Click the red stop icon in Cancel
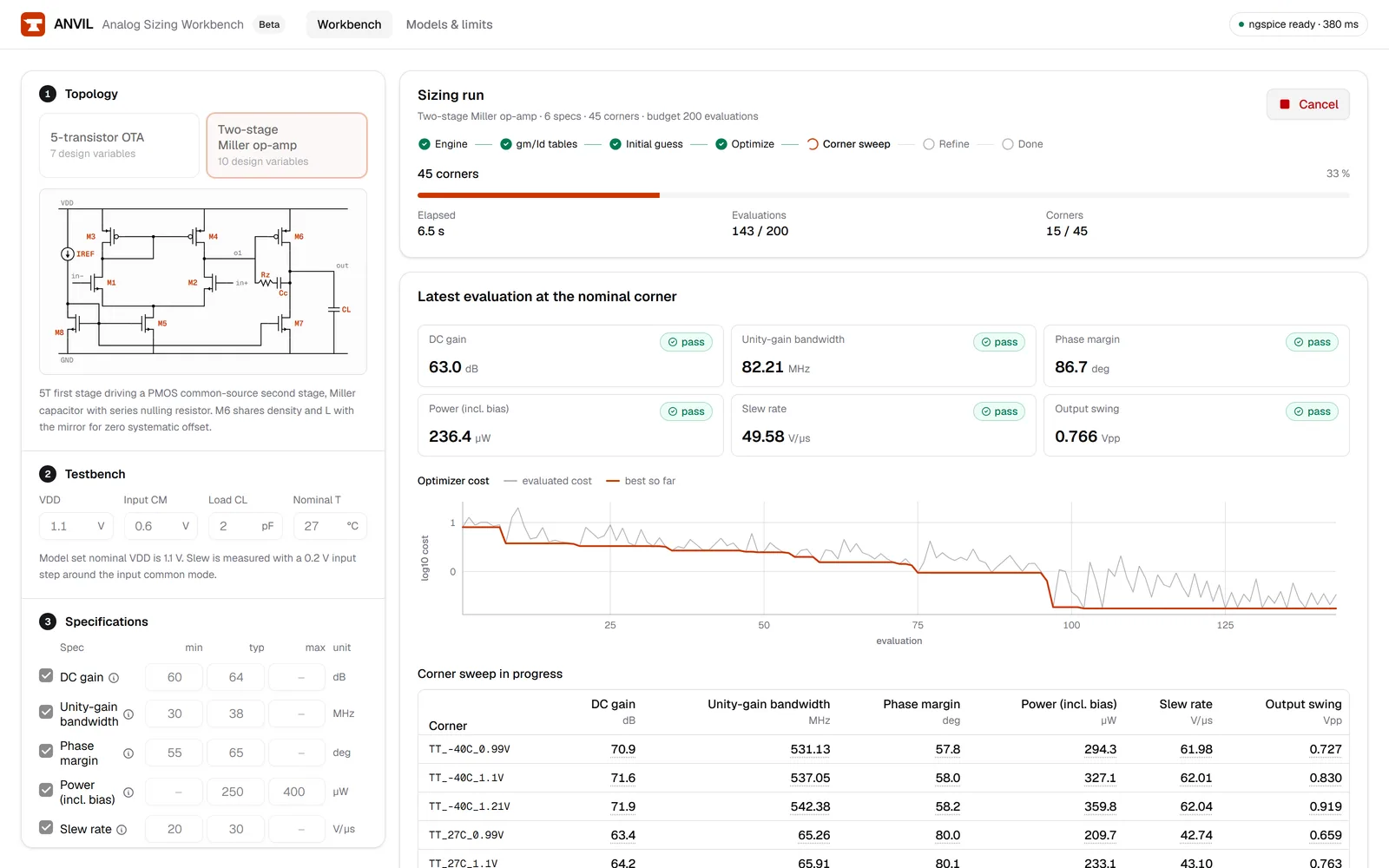Viewport: 1389px width, 868px height. click(x=1285, y=104)
